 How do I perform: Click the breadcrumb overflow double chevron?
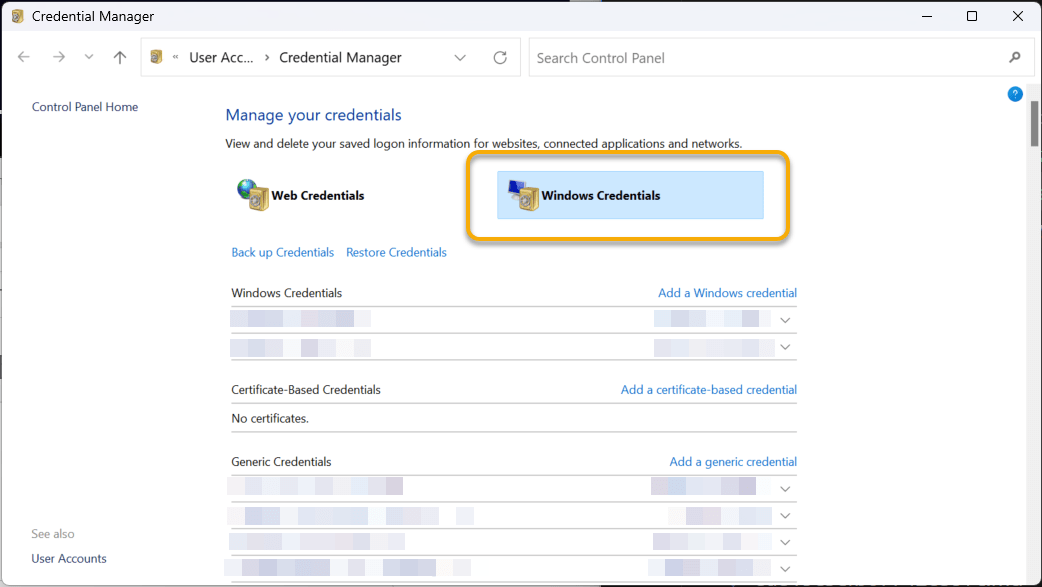pyautogui.click(x=175, y=57)
